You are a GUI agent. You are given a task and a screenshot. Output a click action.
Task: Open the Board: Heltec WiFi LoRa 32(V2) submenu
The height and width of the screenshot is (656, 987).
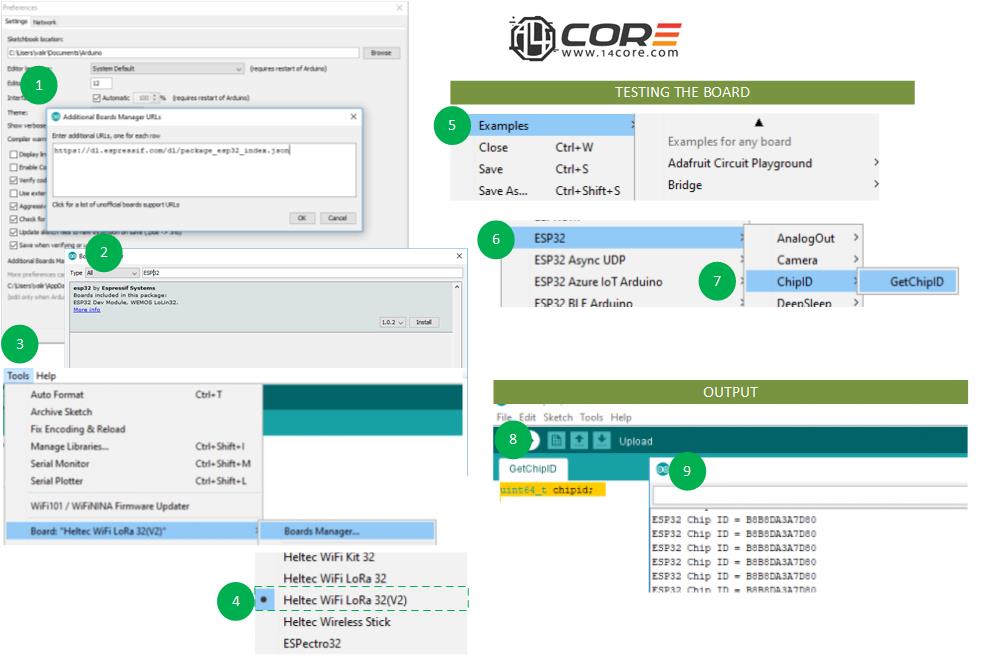[x=132, y=531]
